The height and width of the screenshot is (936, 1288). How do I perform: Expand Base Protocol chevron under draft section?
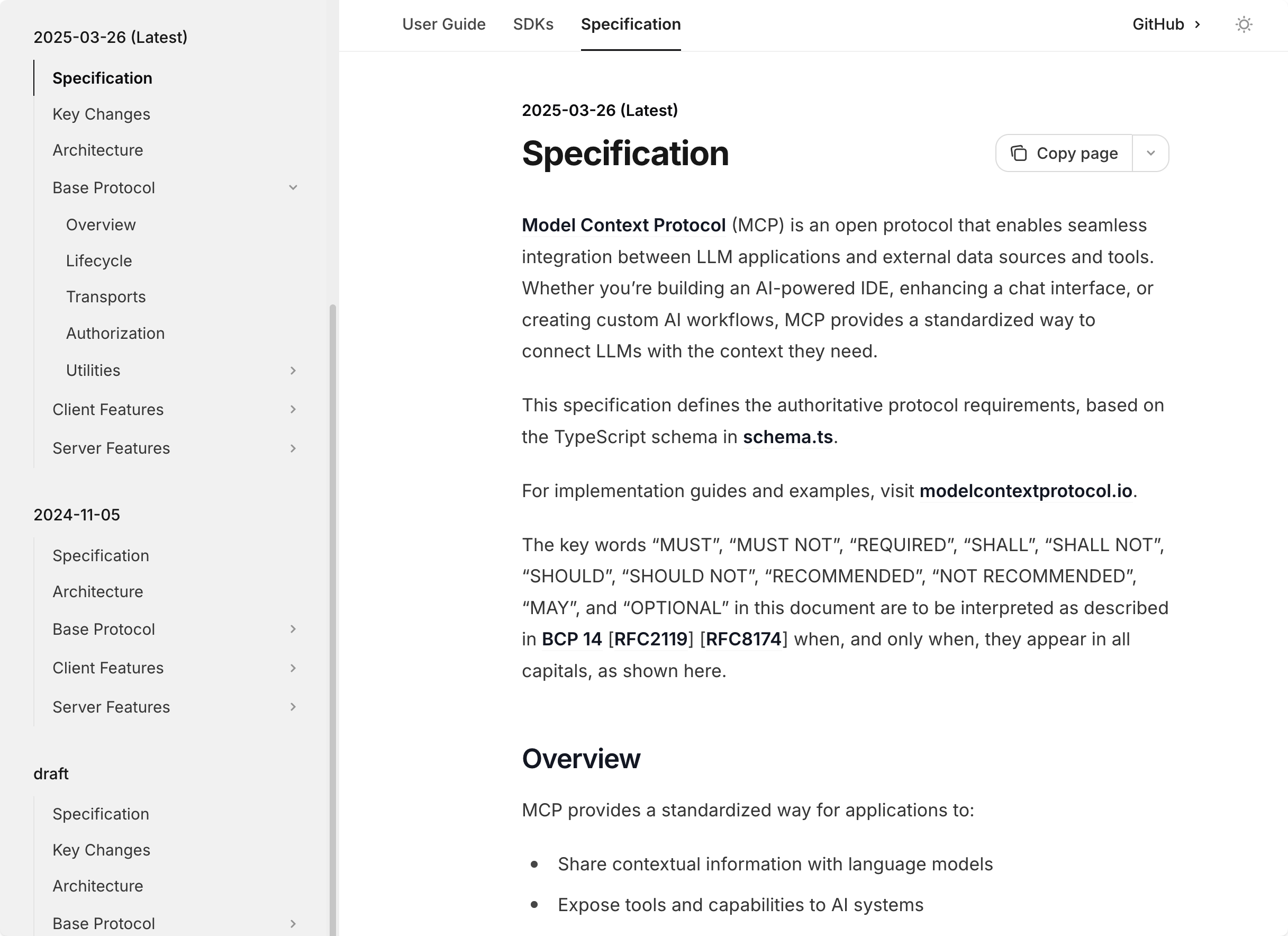tap(293, 923)
